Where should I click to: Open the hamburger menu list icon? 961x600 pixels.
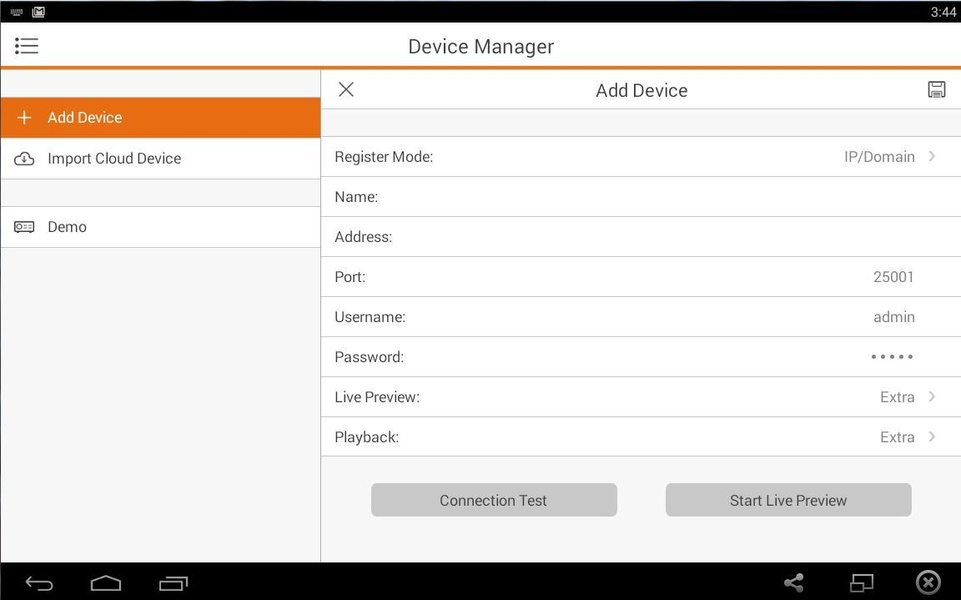(x=26, y=46)
